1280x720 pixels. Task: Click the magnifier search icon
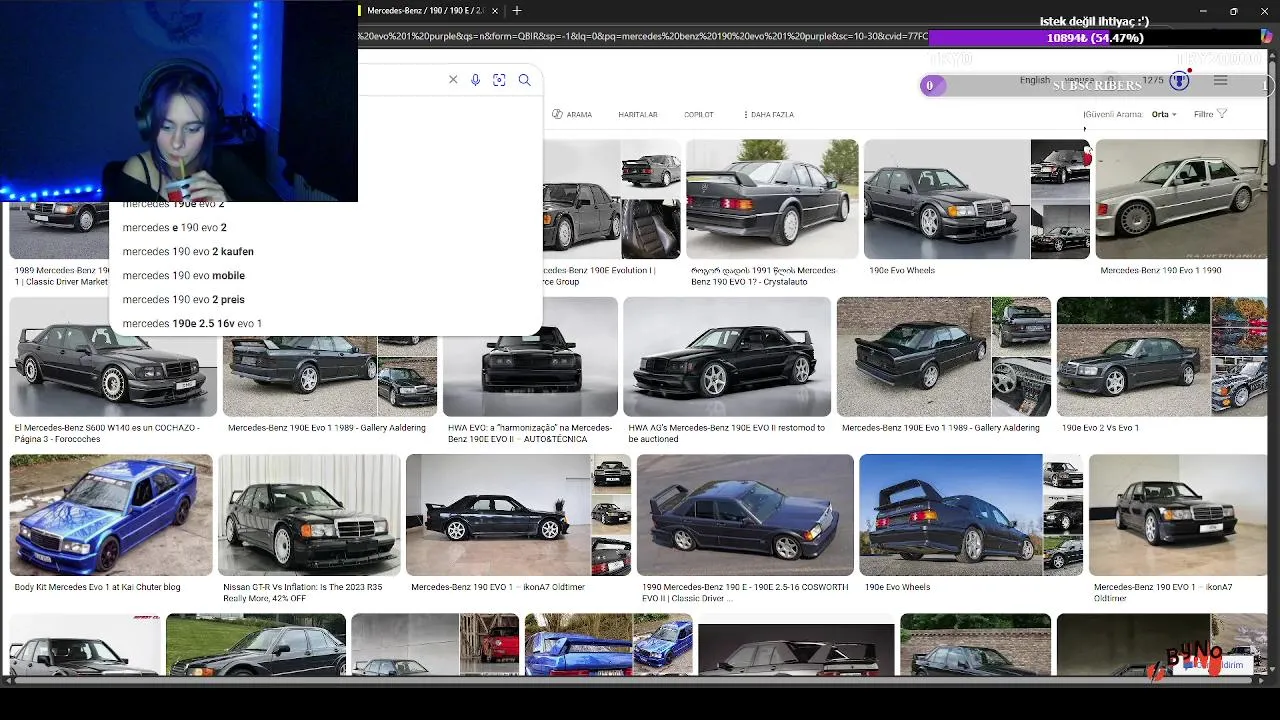524,80
